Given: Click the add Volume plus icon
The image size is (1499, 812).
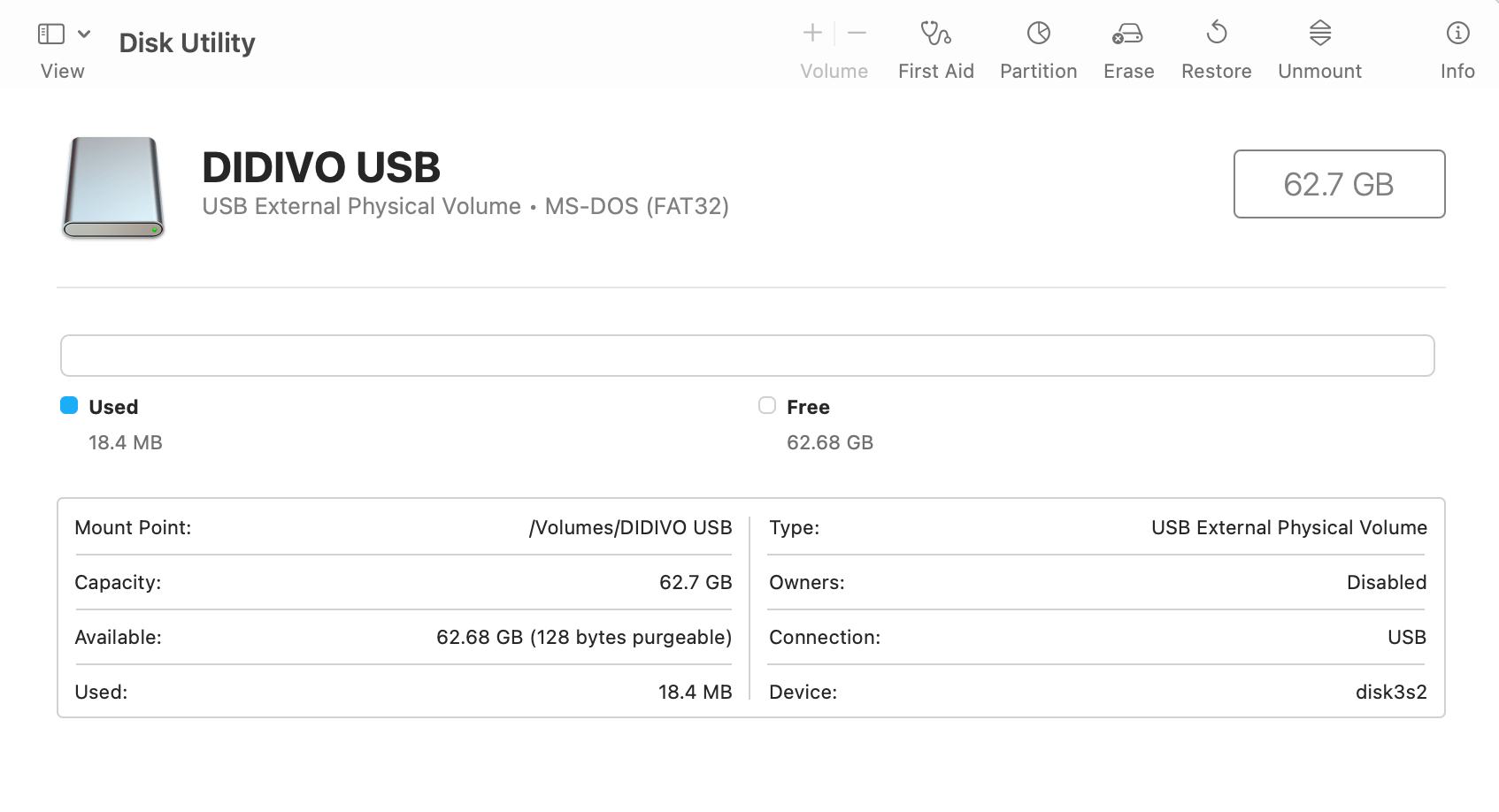Looking at the screenshot, I should point(811,32).
